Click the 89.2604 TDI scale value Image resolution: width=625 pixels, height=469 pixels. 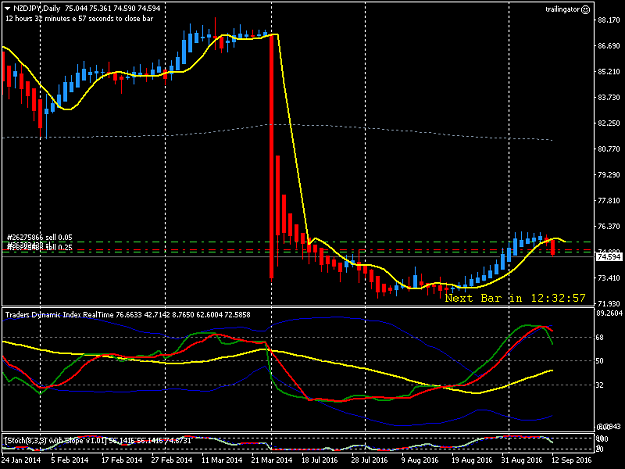click(x=609, y=314)
